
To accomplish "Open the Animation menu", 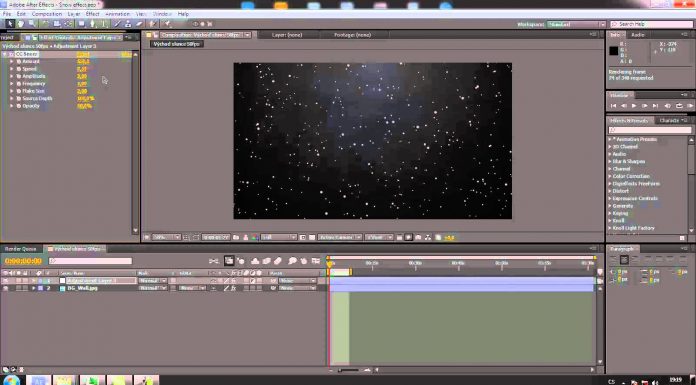I will click(118, 14).
